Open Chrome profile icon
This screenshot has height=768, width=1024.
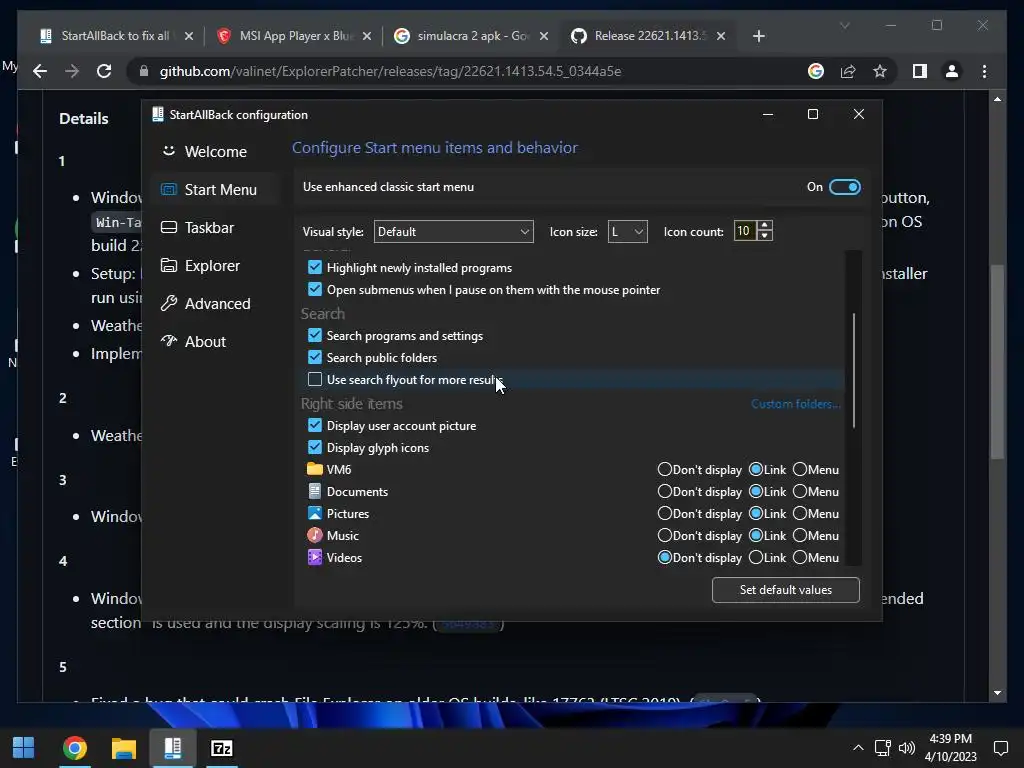point(952,71)
